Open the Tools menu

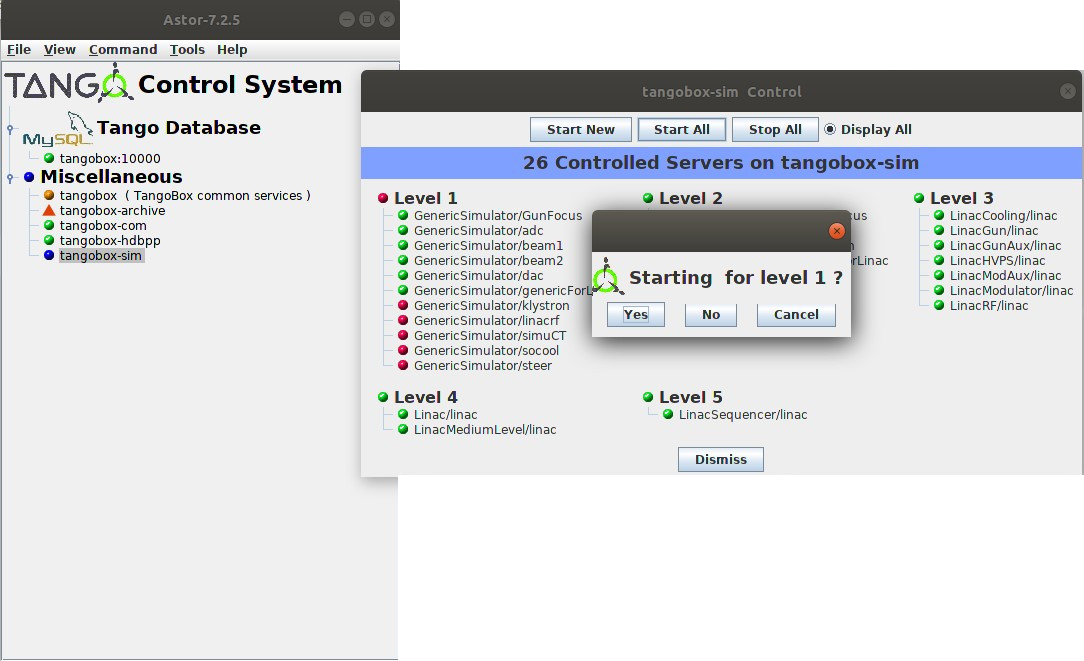187,50
